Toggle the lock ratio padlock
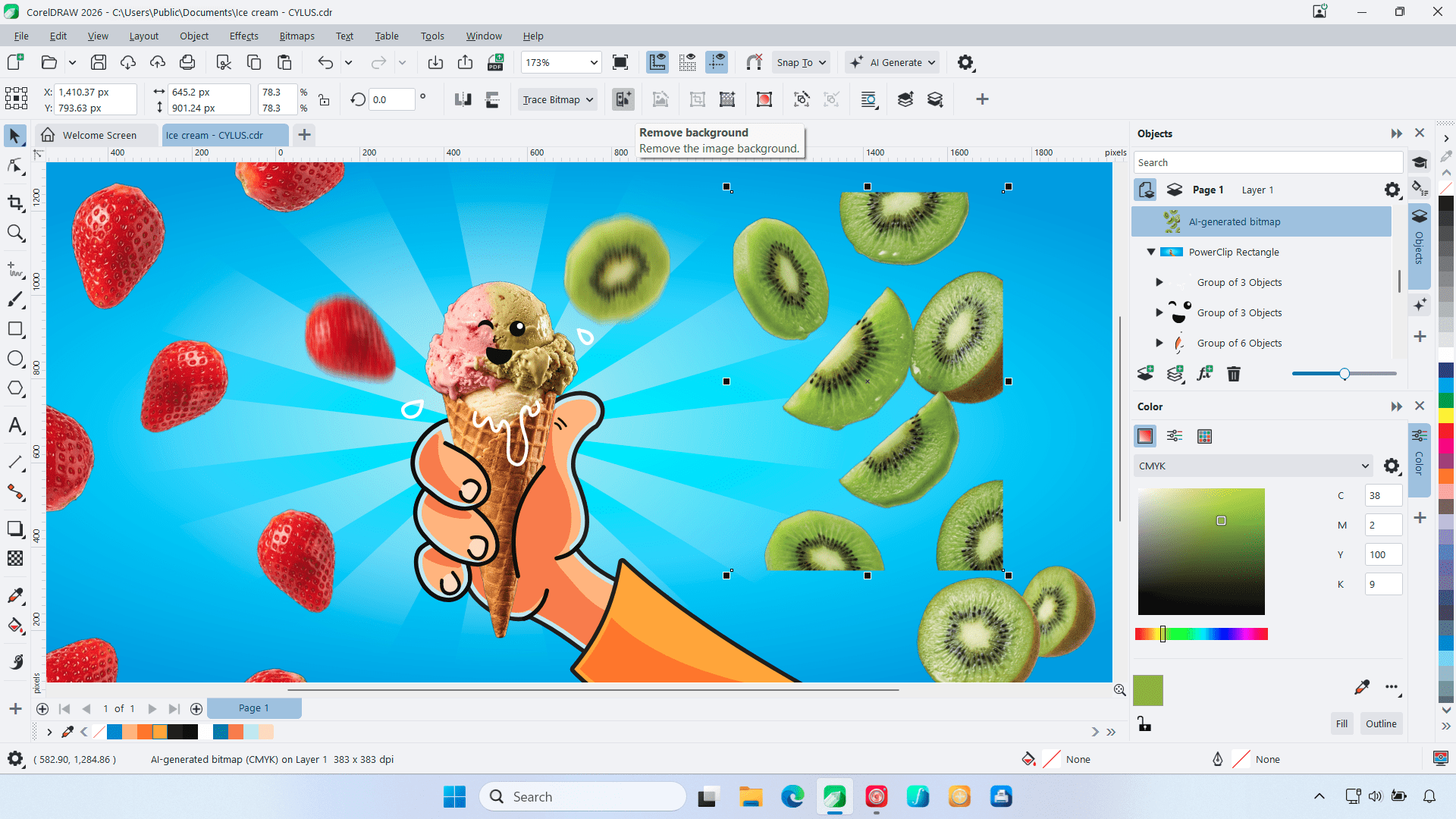The width and height of the screenshot is (1456, 819). 324,100
